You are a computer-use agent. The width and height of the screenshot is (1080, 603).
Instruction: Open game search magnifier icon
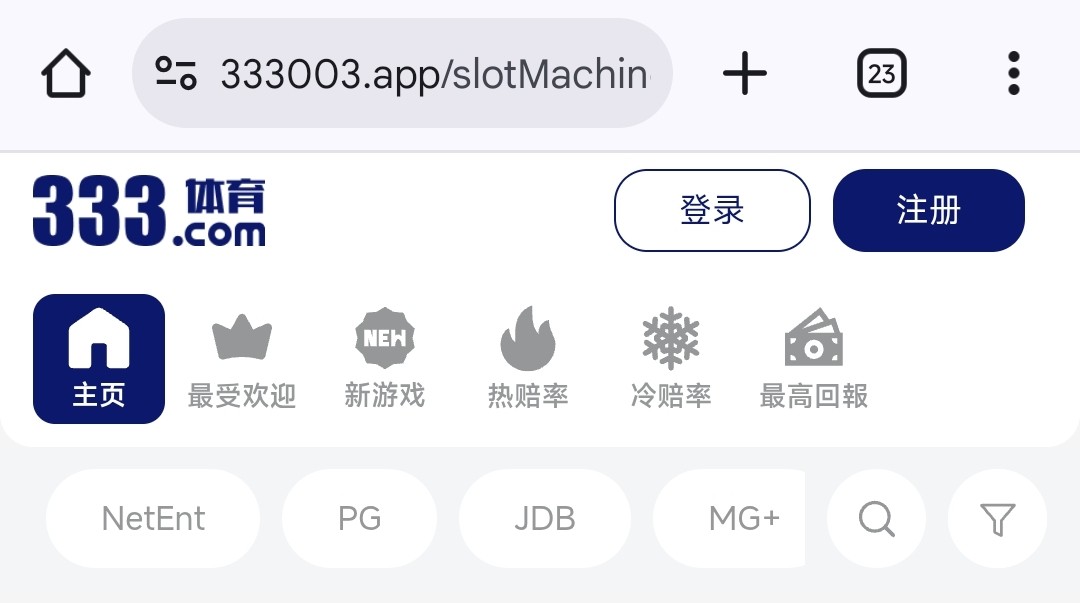click(876, 518)
